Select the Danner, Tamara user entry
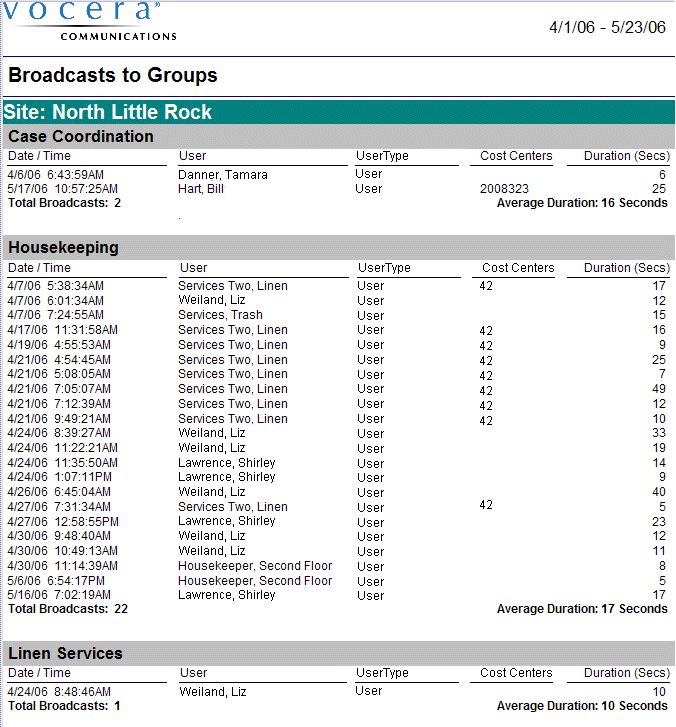This screenshot has width=676, height=727. (x=224, y=175)
